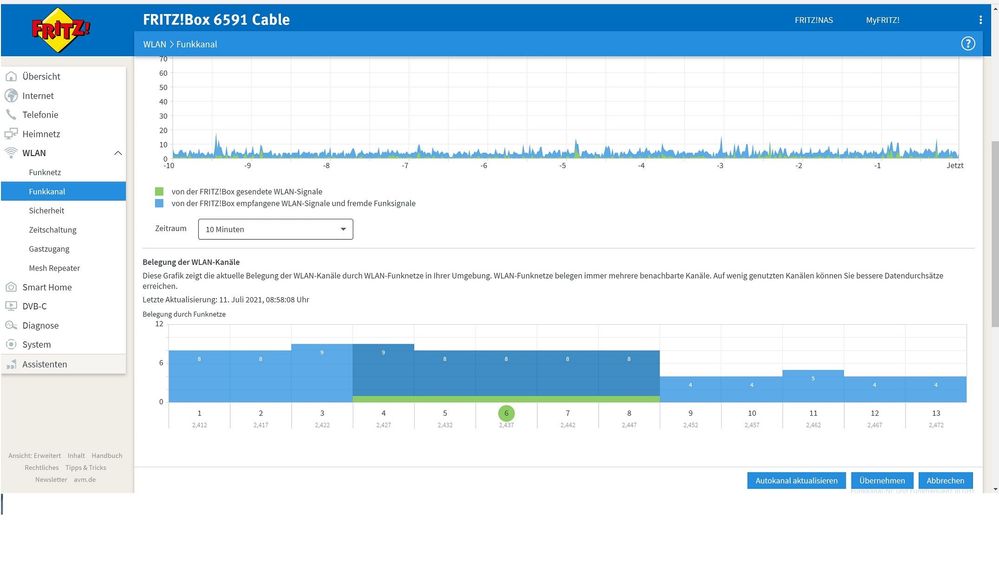Click the page vertical scrollbar
The height and width of the screenshot is (562, 999).
[x=993, y=230]
